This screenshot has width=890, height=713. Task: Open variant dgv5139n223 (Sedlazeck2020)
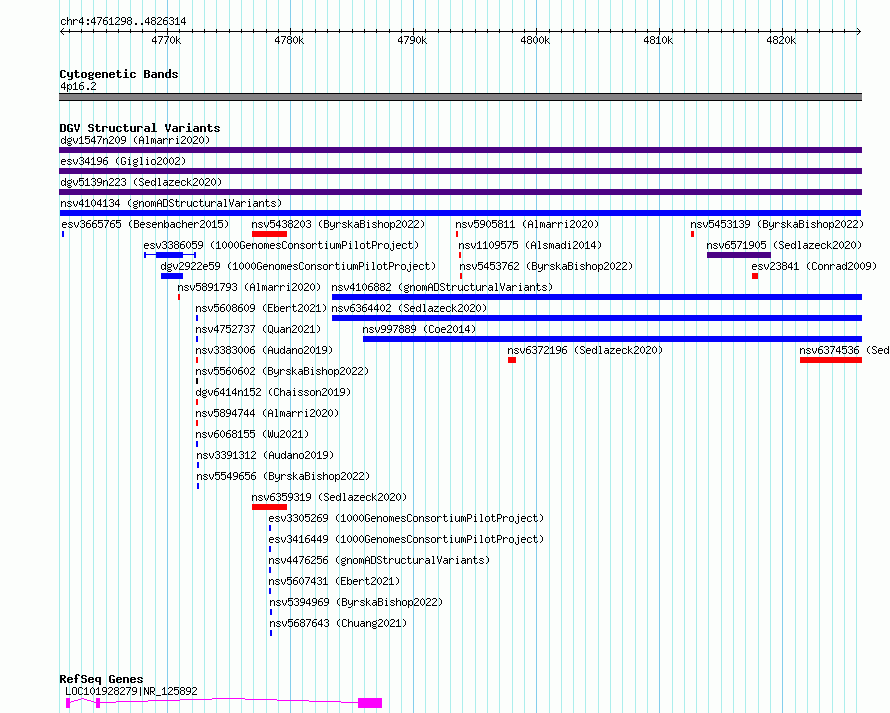click(x=141, y=182)
